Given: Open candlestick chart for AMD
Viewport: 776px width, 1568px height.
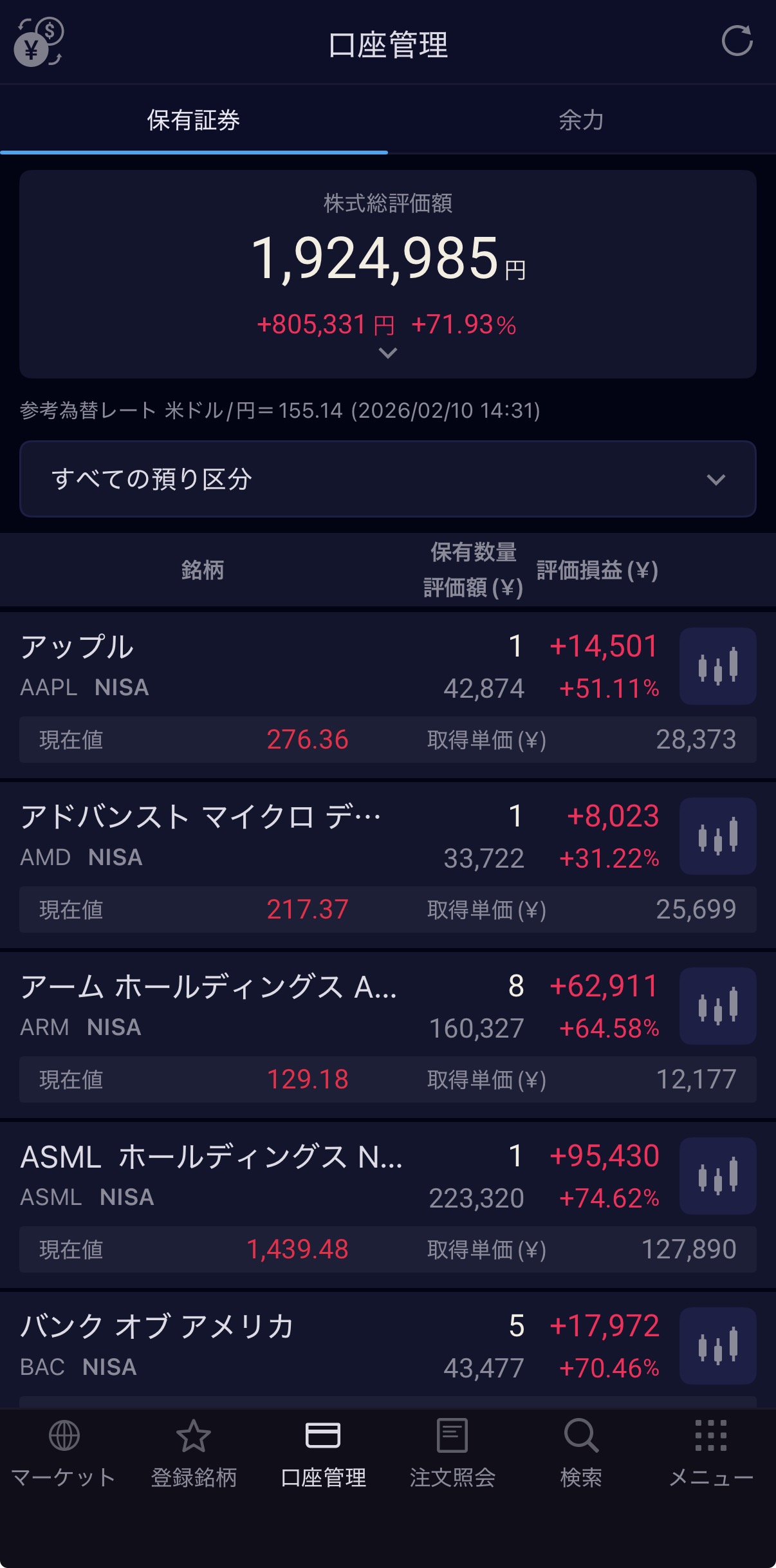Looking at the screenshot, I should point(717,835).
